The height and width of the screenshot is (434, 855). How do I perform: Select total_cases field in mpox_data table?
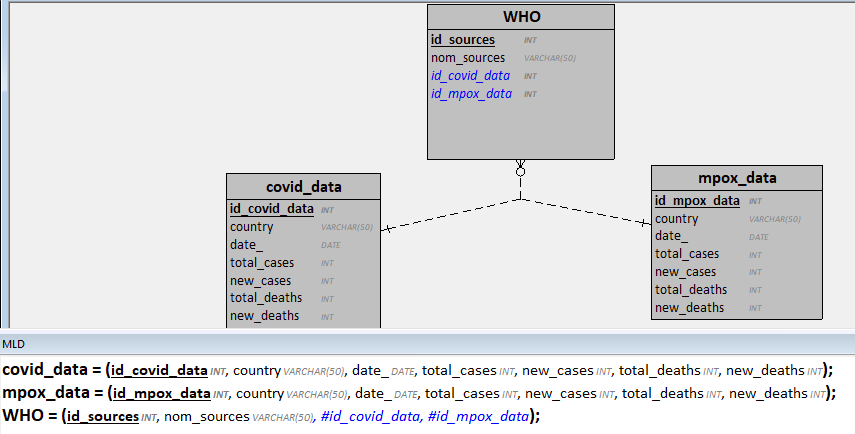(687, 254)
